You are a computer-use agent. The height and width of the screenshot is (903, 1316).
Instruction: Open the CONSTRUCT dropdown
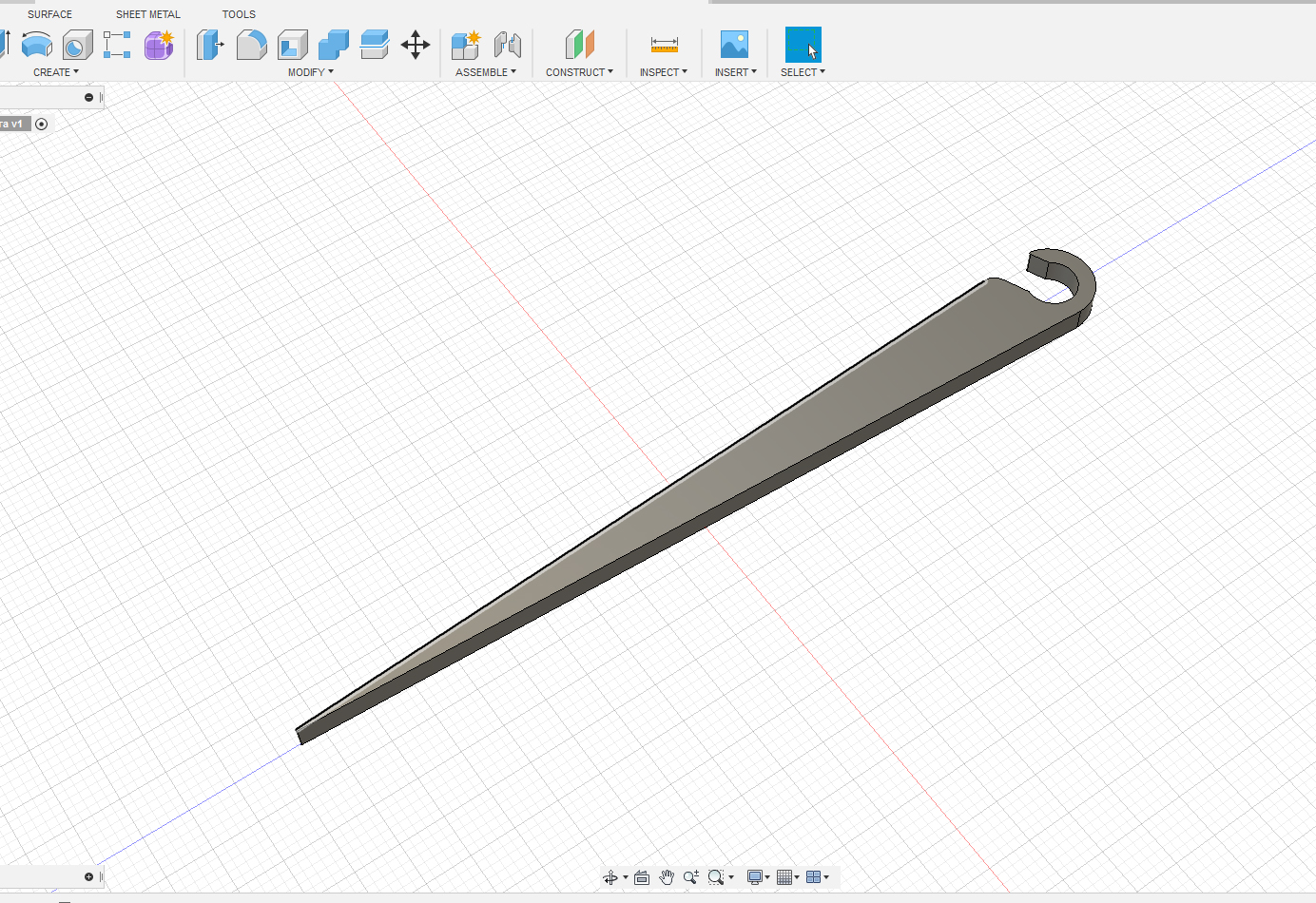pos(579,72)
